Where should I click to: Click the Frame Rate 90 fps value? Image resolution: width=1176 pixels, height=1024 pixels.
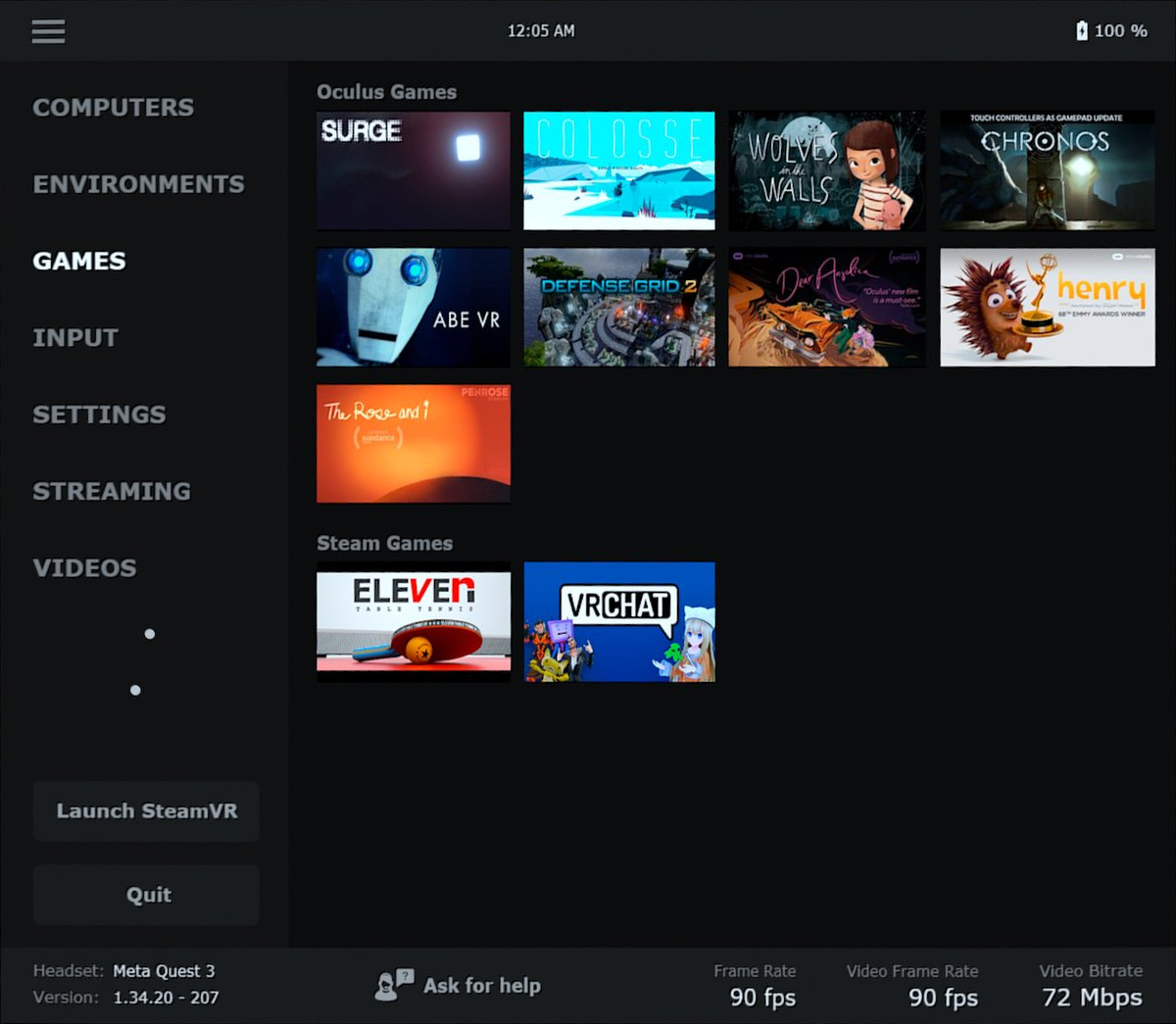[x=762, y=998]
